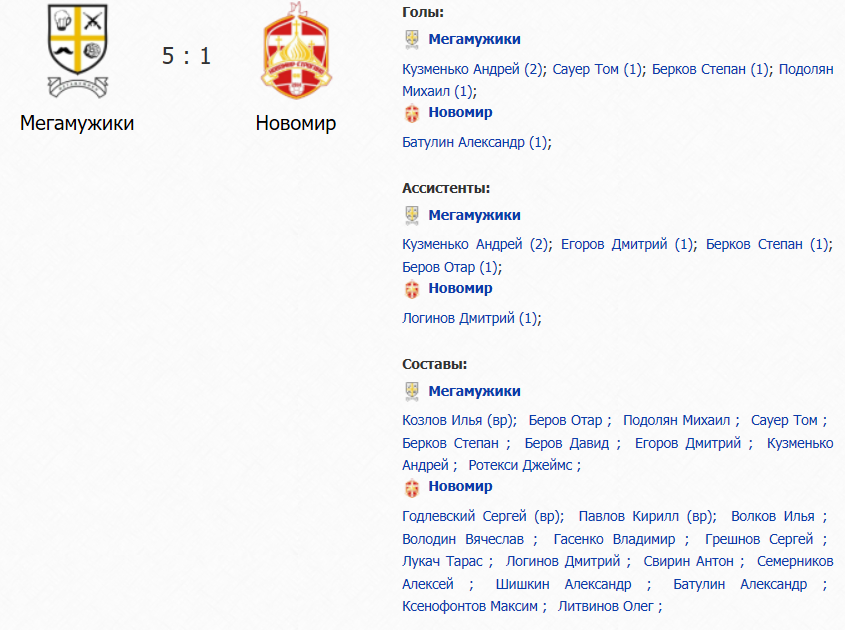Click the Мегамужики team name under large crest
This screenshot has height=630, width=845.
[77, 123]
